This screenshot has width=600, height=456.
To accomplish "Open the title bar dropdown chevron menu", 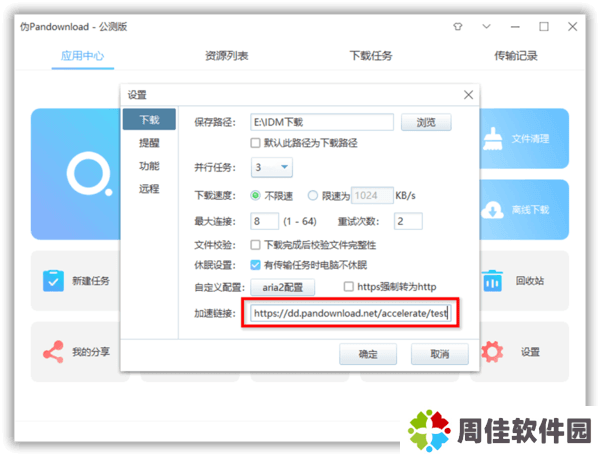I will pos(486,26).
